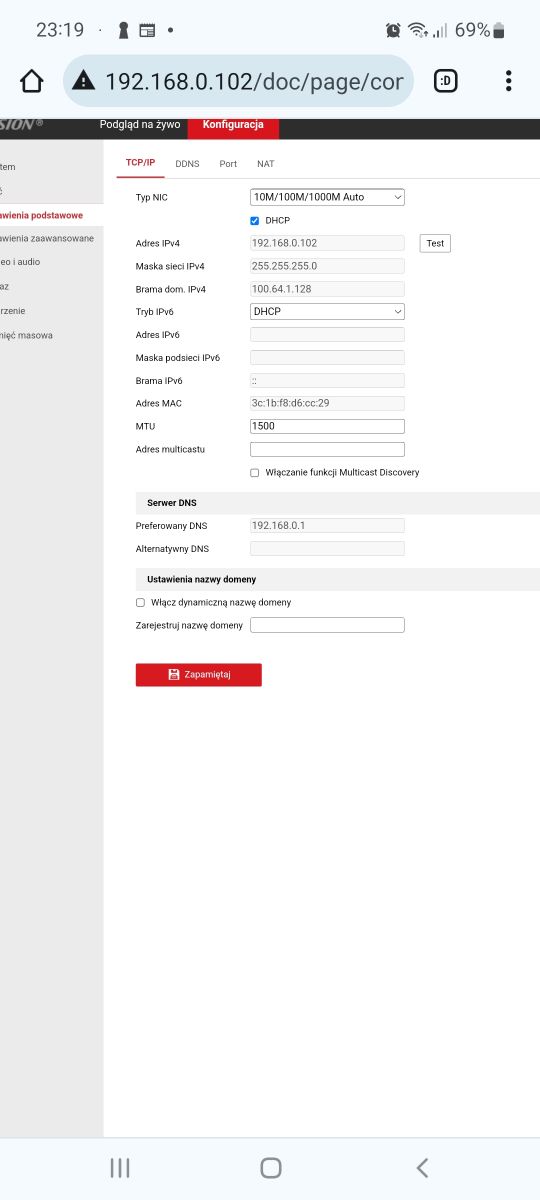540x1200 pixels.
Task: Enable Multicast Discovery checkbox
Action: (x=255, y=472)
